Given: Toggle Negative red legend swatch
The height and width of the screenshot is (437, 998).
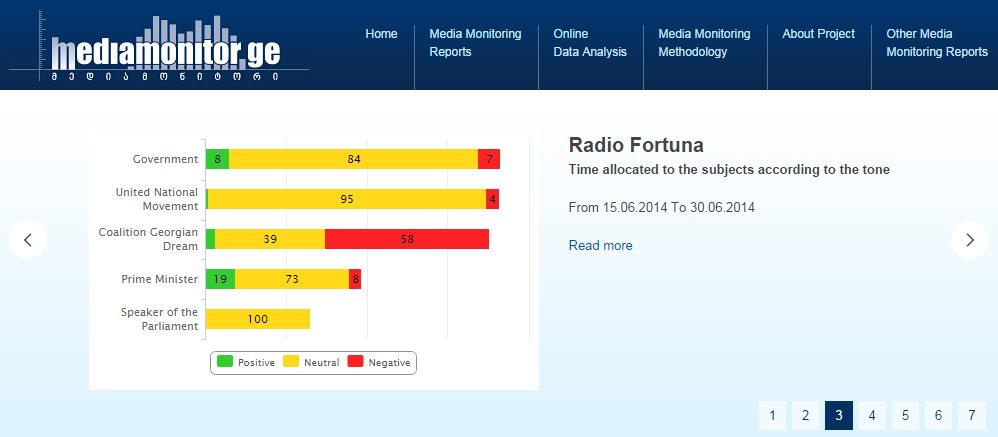Looking at the screenshot, I should (355, 362).
